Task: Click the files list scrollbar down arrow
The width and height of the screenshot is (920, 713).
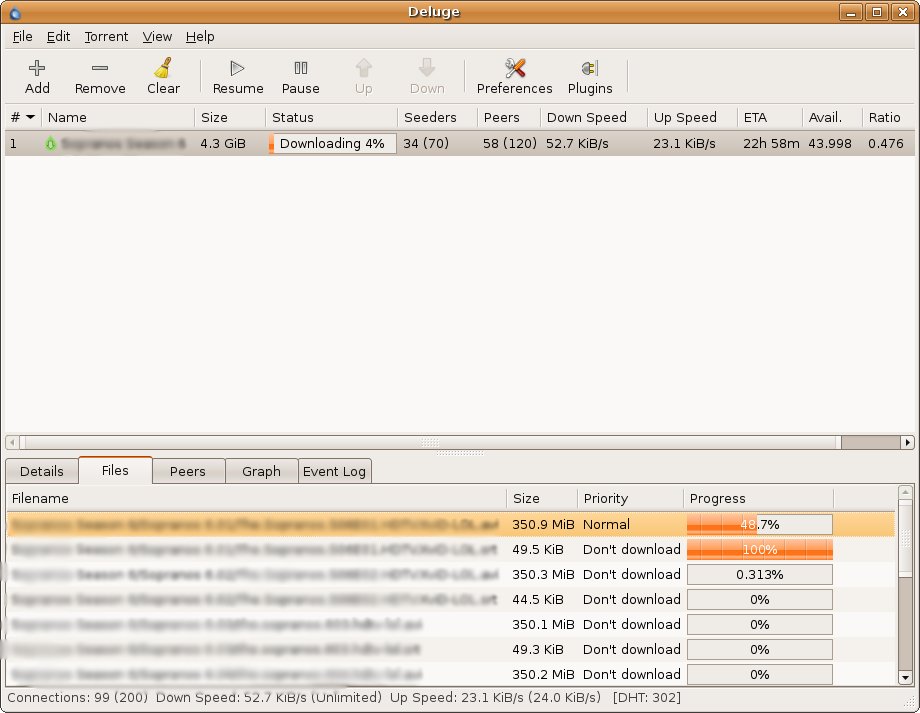Action: coord(905,677)
